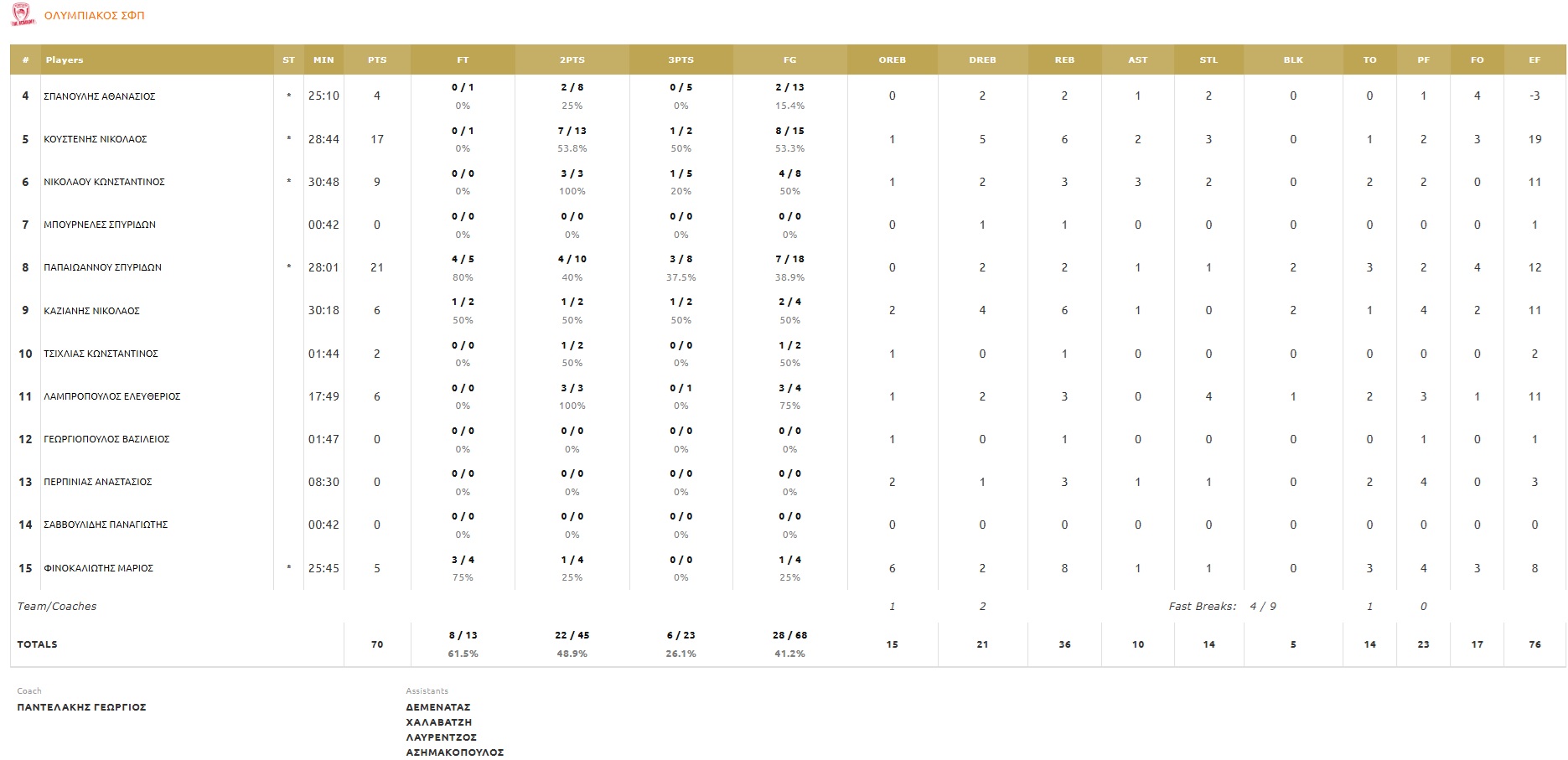Open player ΚΟΥΣΤΕΝΗΣ ΝΙΚΟΛΑΟΣ
1568x760 pixels.
[96, 139]
